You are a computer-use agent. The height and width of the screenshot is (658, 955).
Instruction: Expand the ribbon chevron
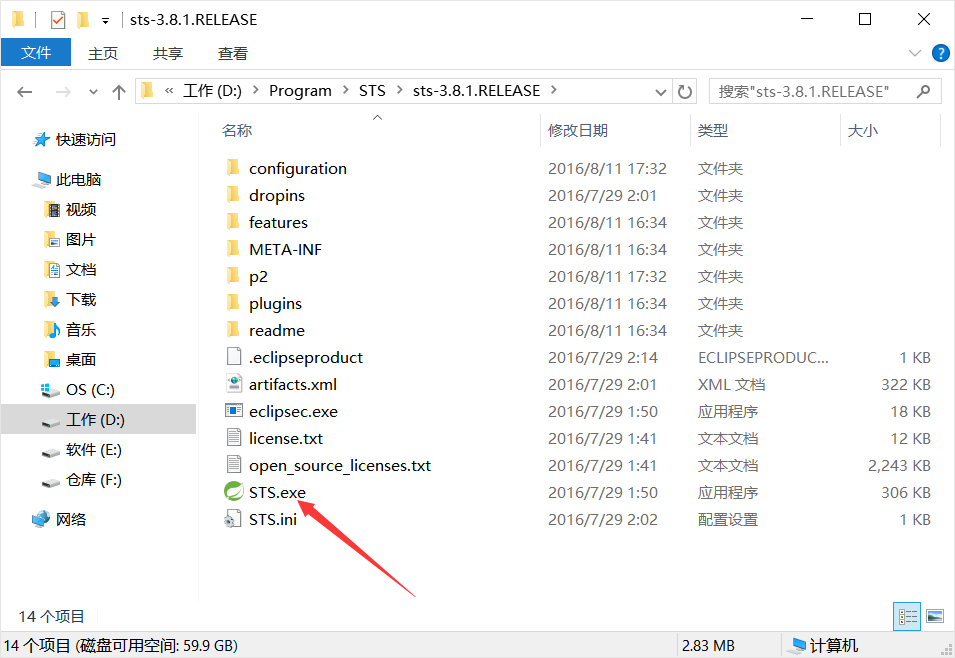tap(914, 53)
